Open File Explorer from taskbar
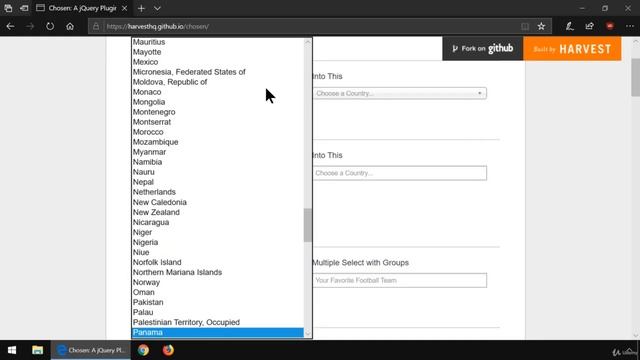This screenshot has width=640, height=360. pos(38,350)
